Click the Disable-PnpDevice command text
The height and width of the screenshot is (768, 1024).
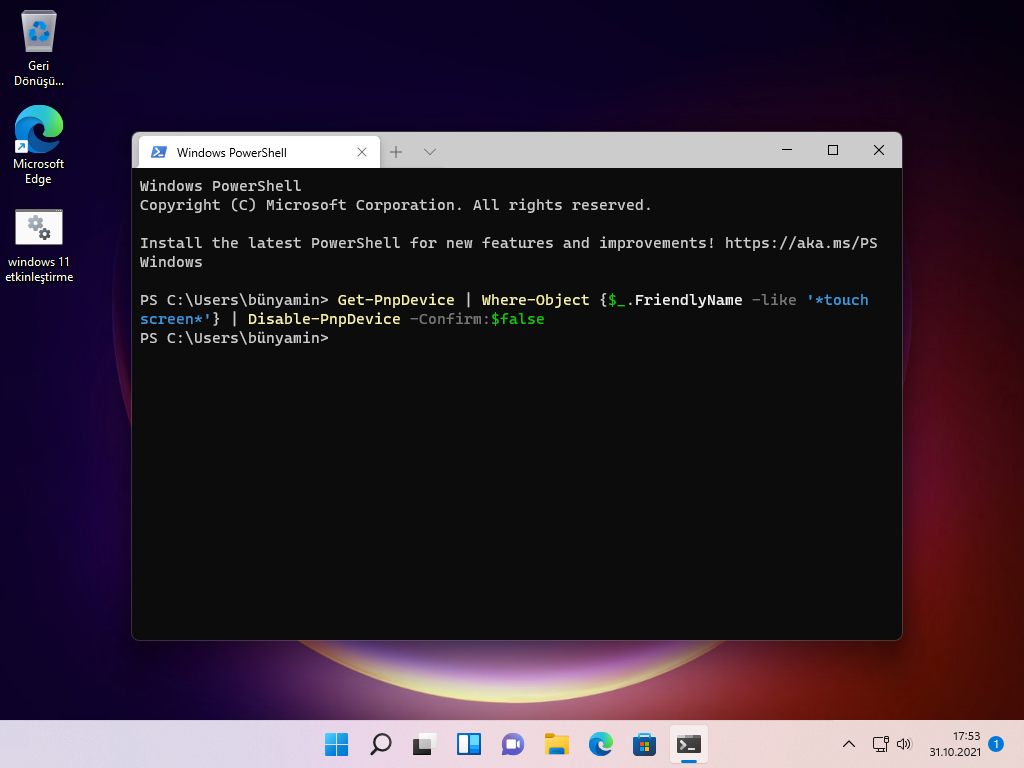point(324,319)
